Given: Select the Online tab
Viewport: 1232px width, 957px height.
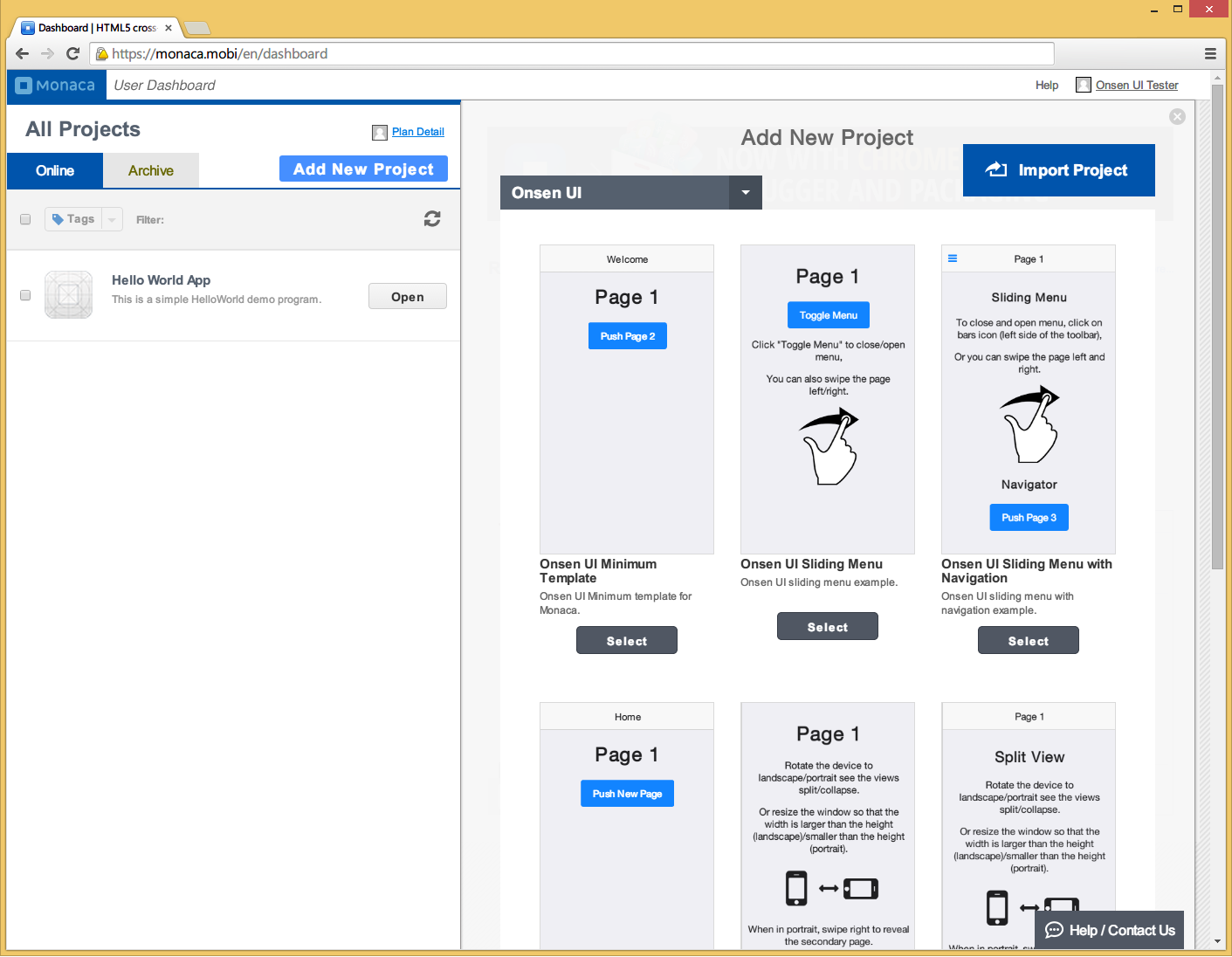Looking at the screenshot, I should pyautogui.click(x=54, y=170).
